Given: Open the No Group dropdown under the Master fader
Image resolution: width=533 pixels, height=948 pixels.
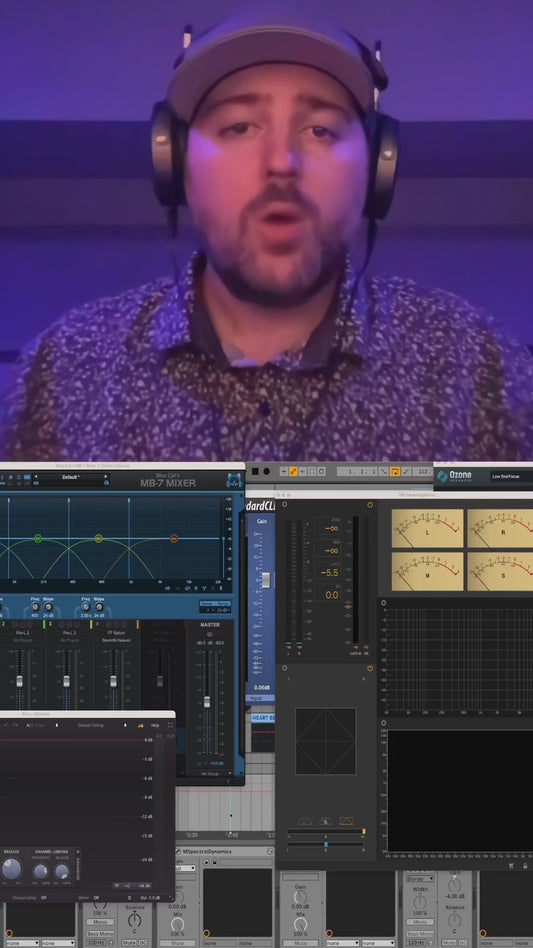Looking at the screenshot, I should click(210, 774).
